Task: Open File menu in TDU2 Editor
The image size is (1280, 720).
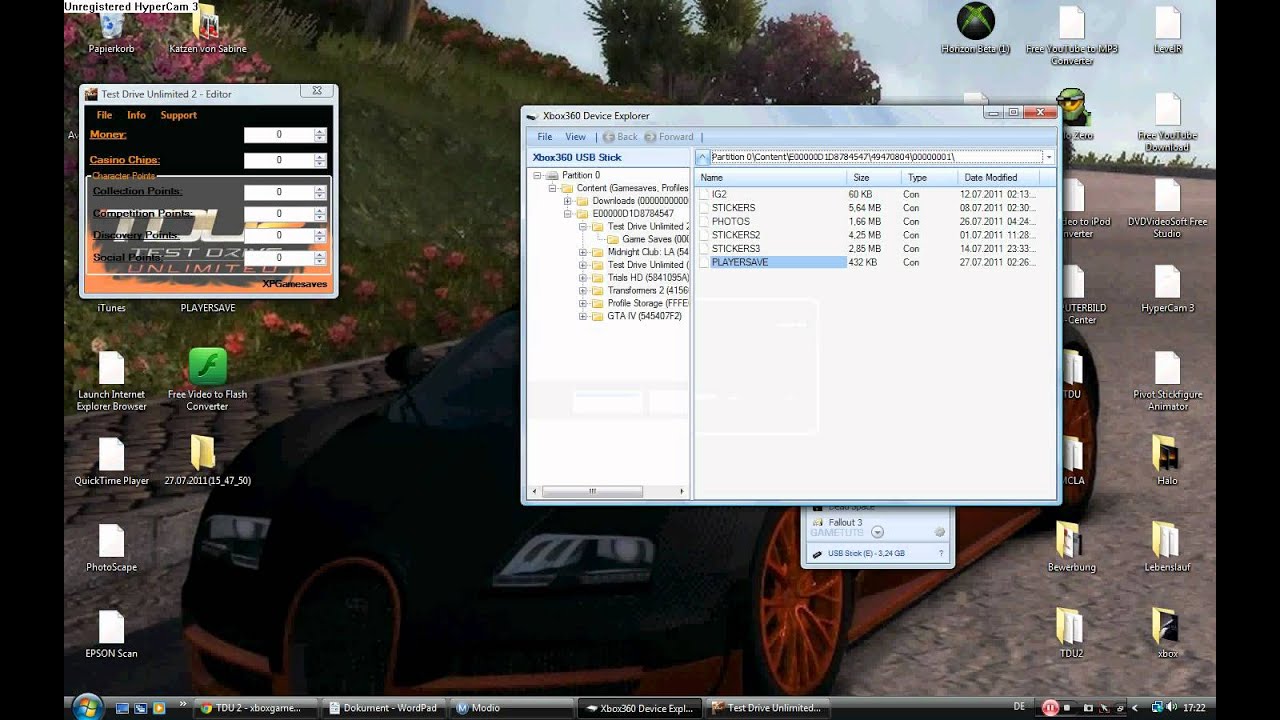Action: (104, 115)
